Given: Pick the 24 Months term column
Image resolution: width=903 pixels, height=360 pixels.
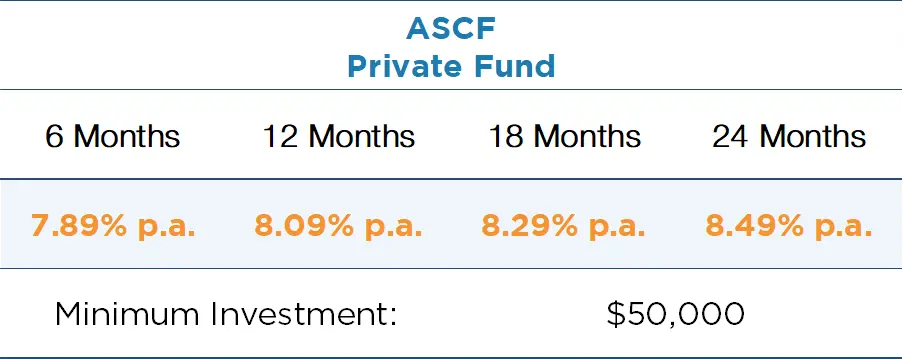Looking at the screenshot, I should point(789,137).
